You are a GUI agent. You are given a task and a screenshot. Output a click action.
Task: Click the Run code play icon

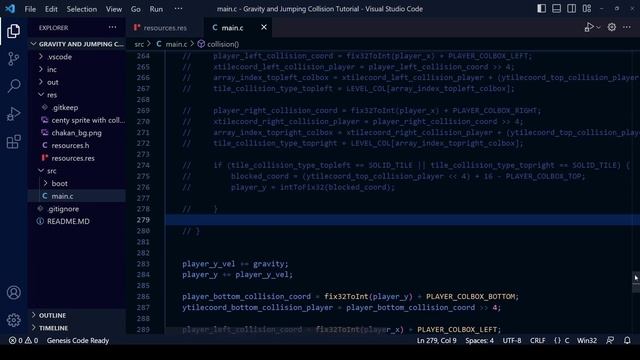[588, 27]
